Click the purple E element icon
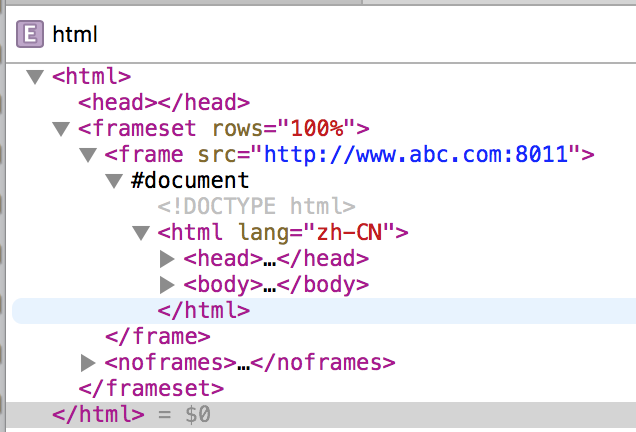Screen dimensions: 636x432 pyautogui.click(x=30, y=34)
